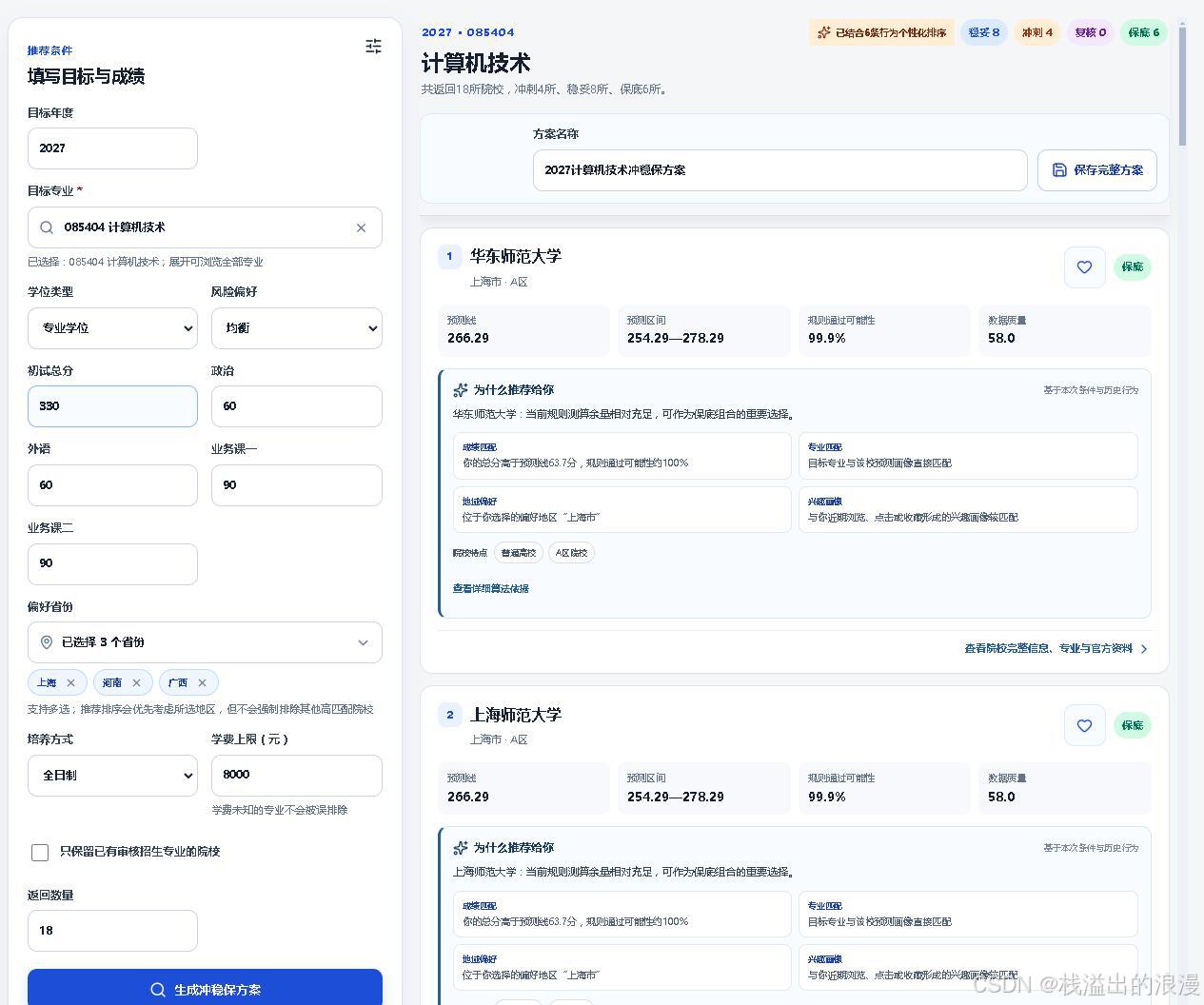Click 成绩匹配 box in 华东师范大学 card
The height and width of the screenshot is (1005, 1204).
click(622, 455)
